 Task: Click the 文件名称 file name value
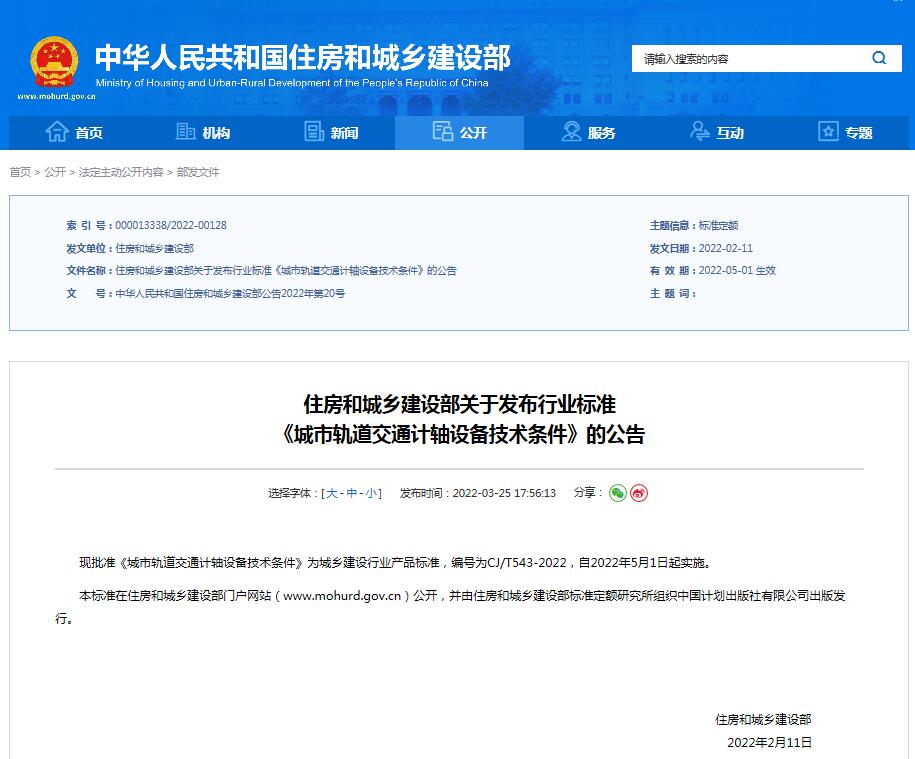286,271
